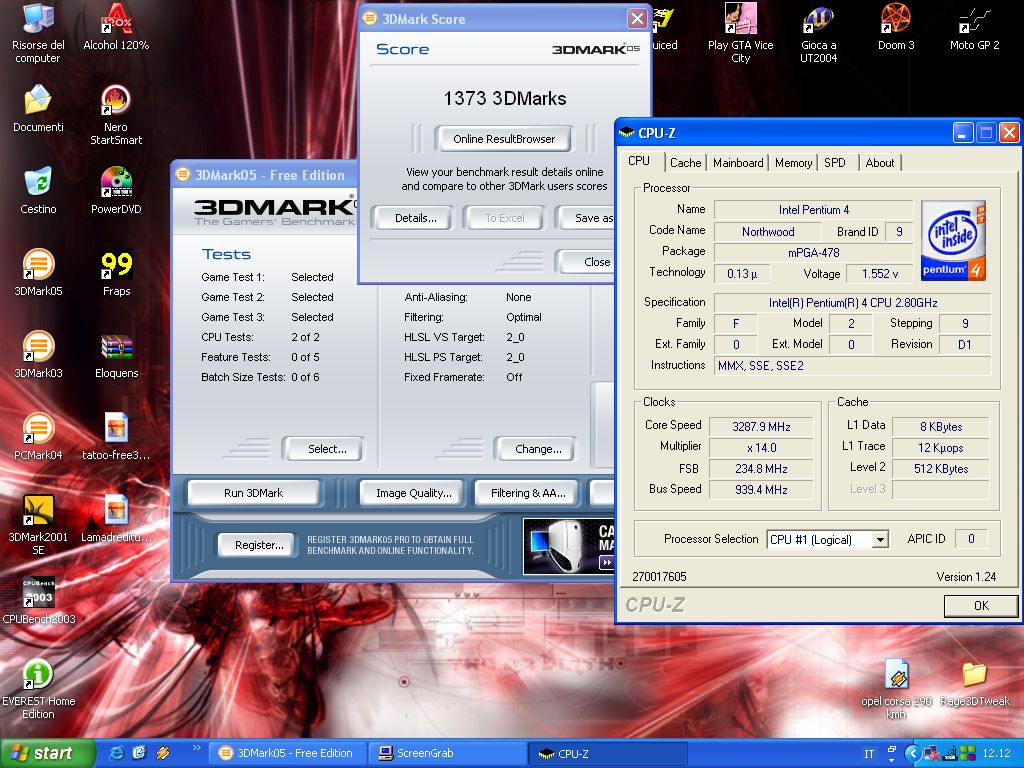
Task: Open the SPD tab in CPU-Z
Action: (x=835, y=163)
